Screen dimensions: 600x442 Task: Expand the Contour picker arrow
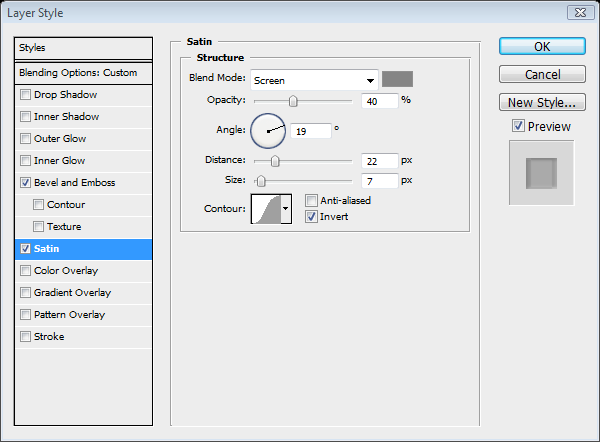pyautogui.click(x=286, y=209)
